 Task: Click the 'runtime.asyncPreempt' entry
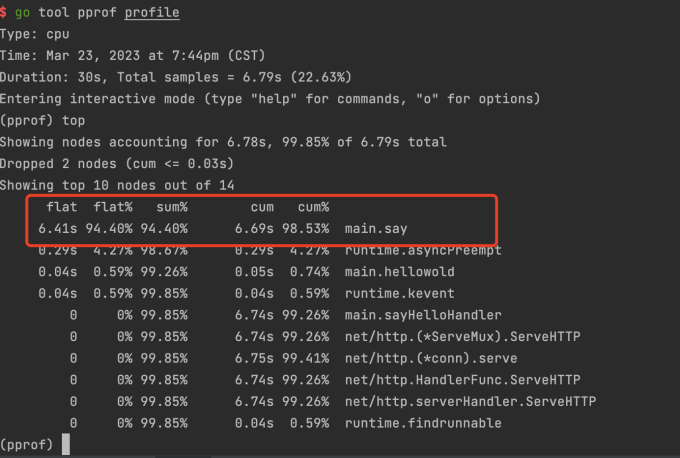[422, 250]
